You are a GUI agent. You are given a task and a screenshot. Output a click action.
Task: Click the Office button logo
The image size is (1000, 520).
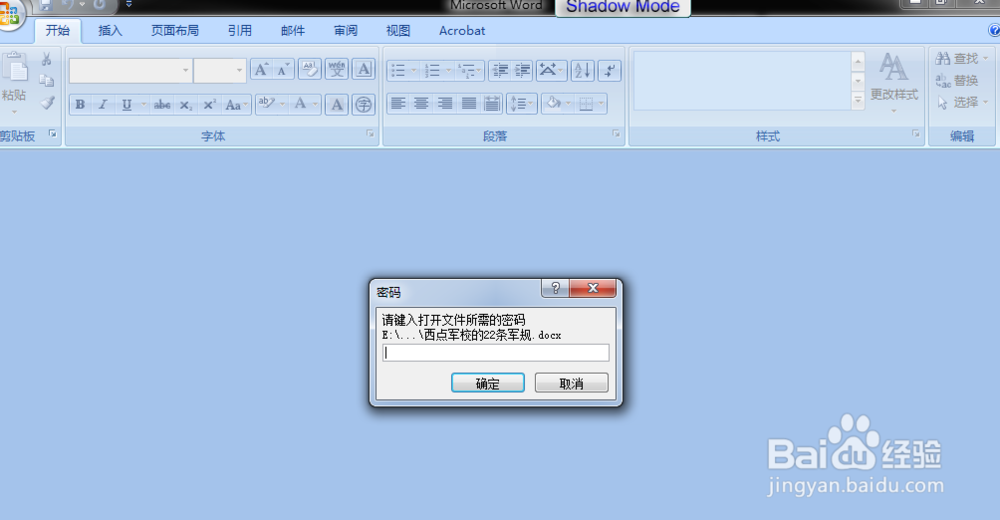pos(10,14)
